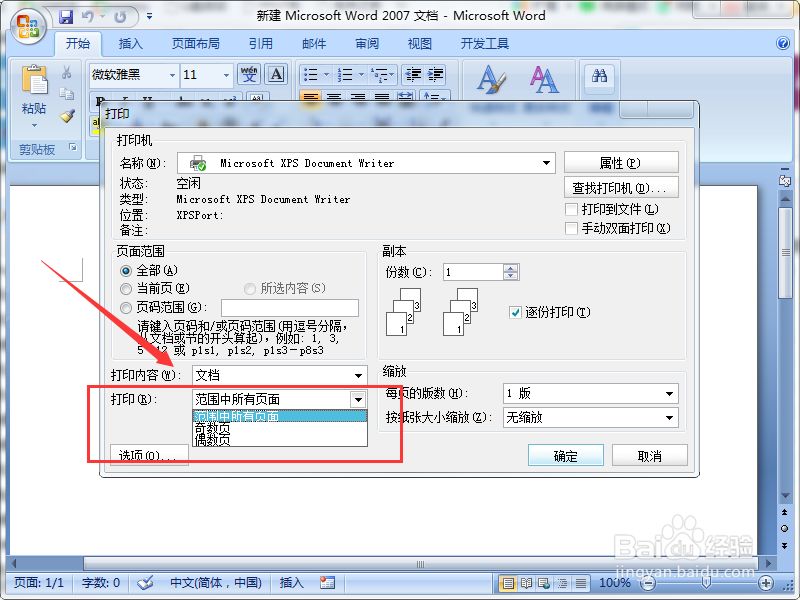Switch to Web Layout view
The image size is (800, 600).
tap(544, 583)
